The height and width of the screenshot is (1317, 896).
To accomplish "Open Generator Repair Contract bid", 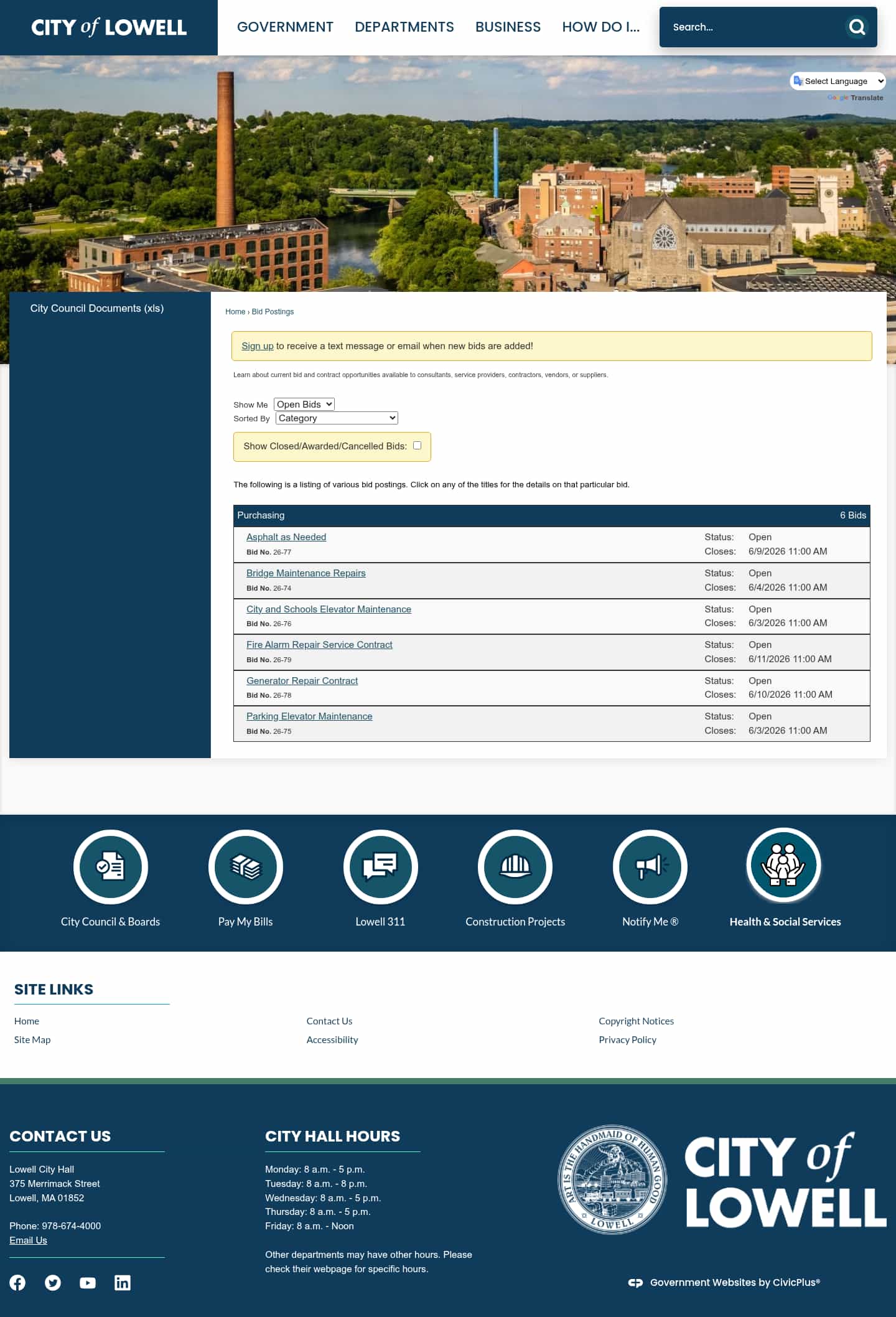I will 302,681.
